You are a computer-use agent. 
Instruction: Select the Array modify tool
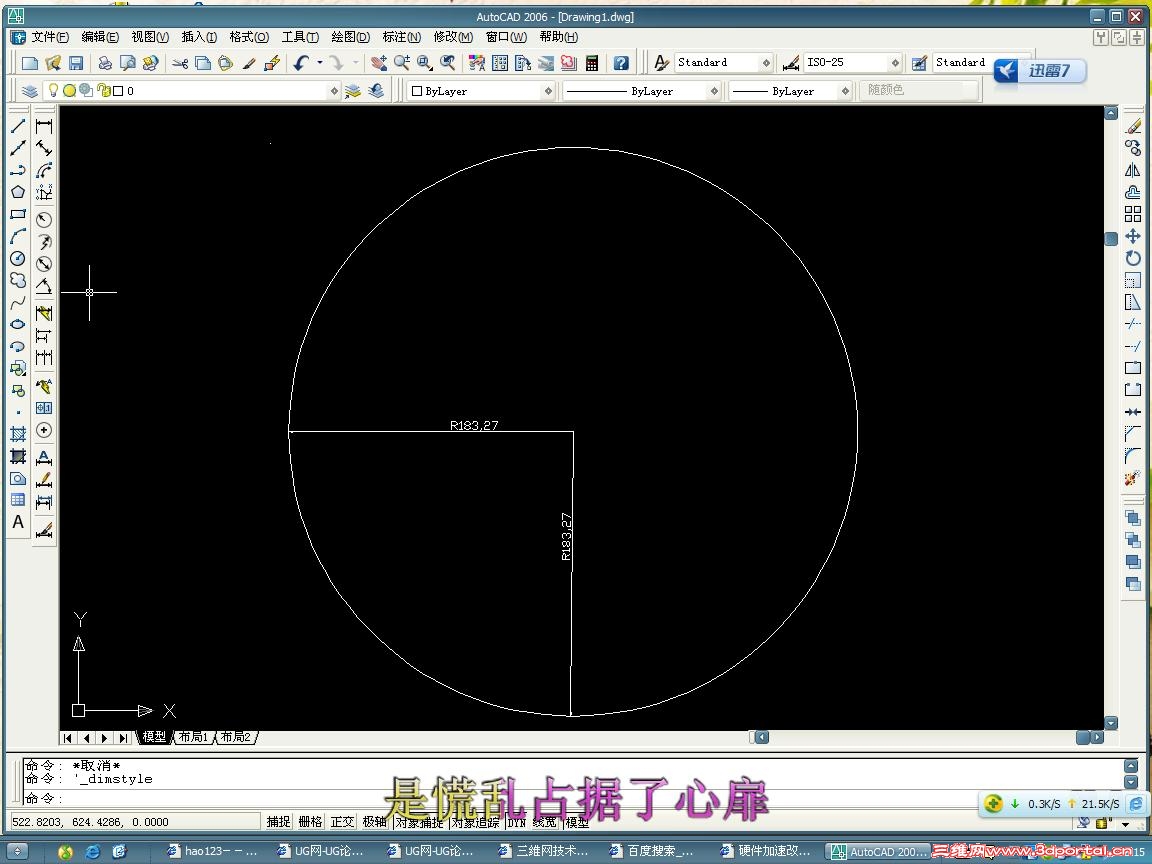(1133, 215)
